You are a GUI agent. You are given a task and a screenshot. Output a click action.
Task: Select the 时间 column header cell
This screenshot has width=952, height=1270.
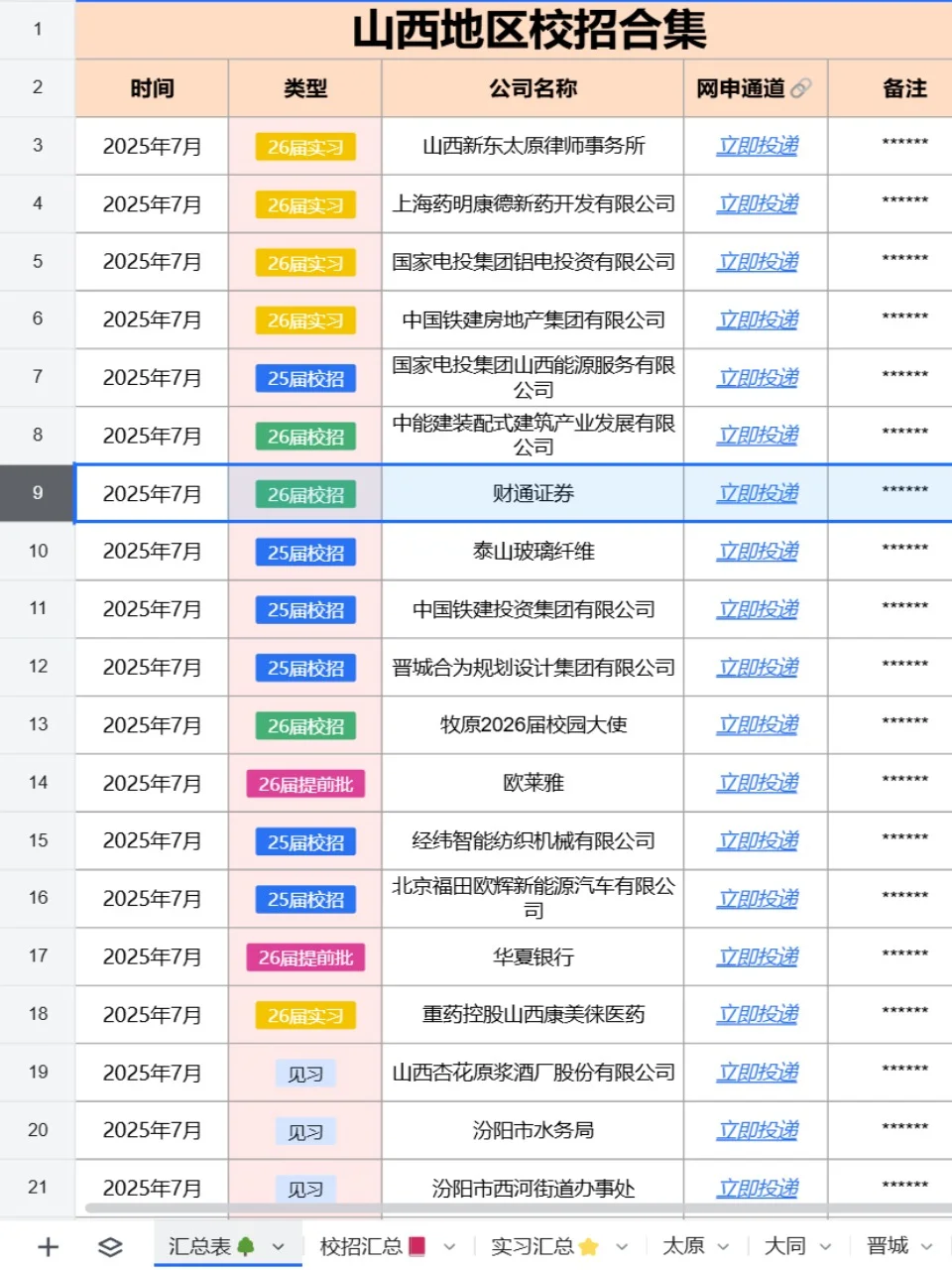152,88
